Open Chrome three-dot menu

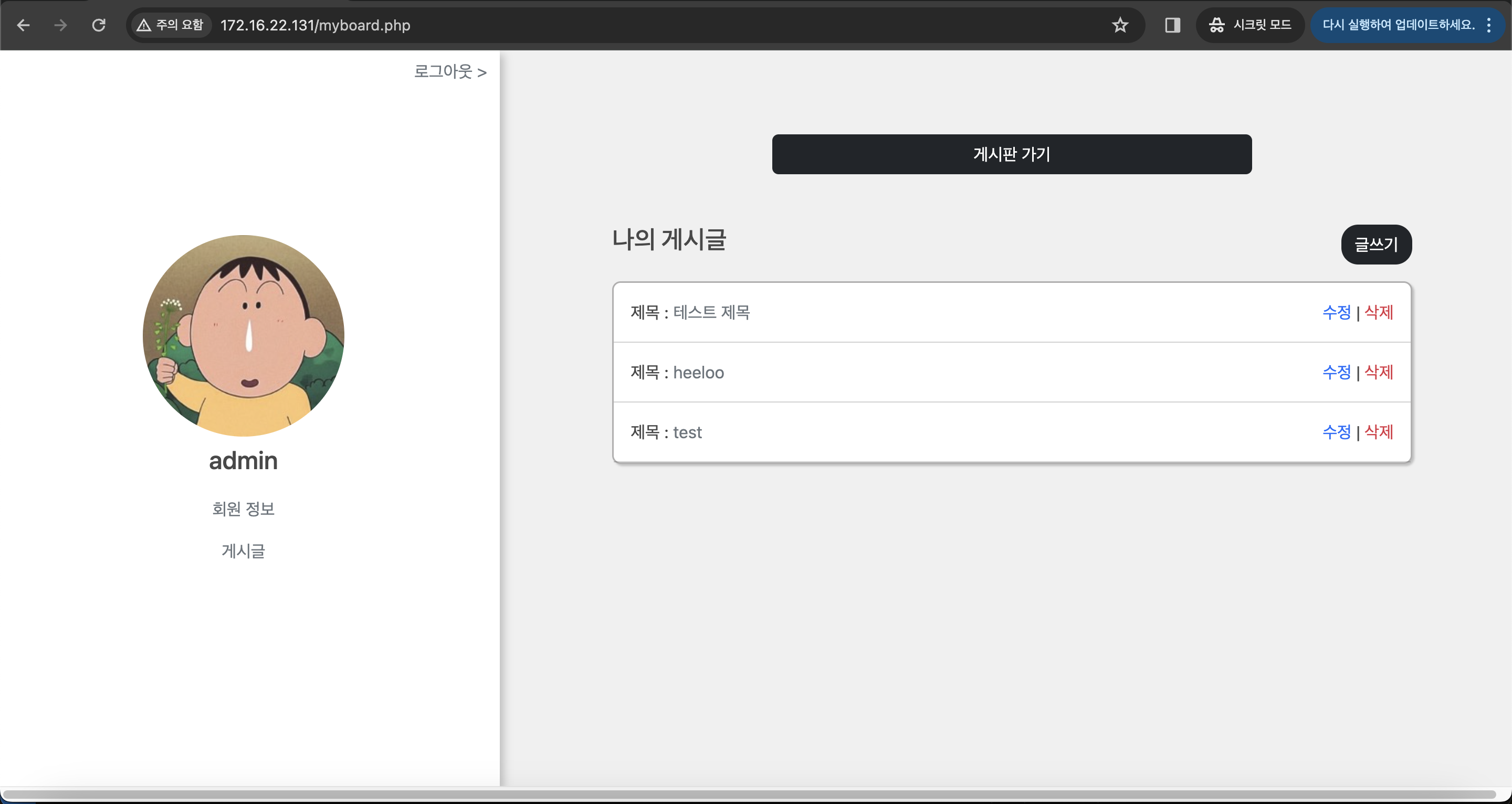pos(1489,25)
